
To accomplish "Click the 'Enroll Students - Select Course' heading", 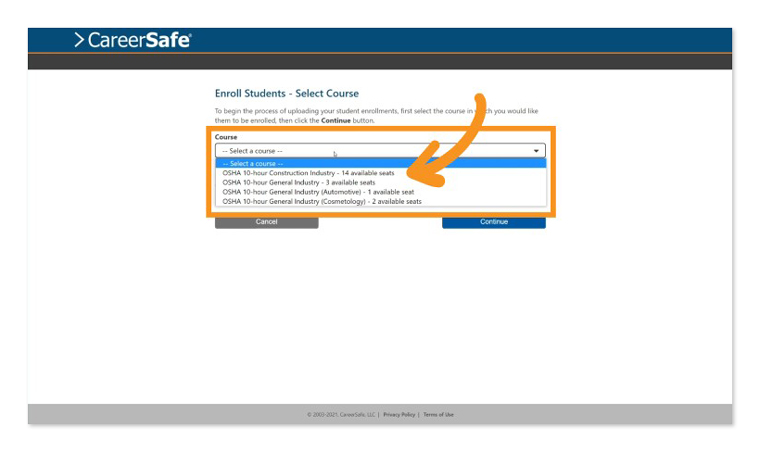I will coord(287,94).
